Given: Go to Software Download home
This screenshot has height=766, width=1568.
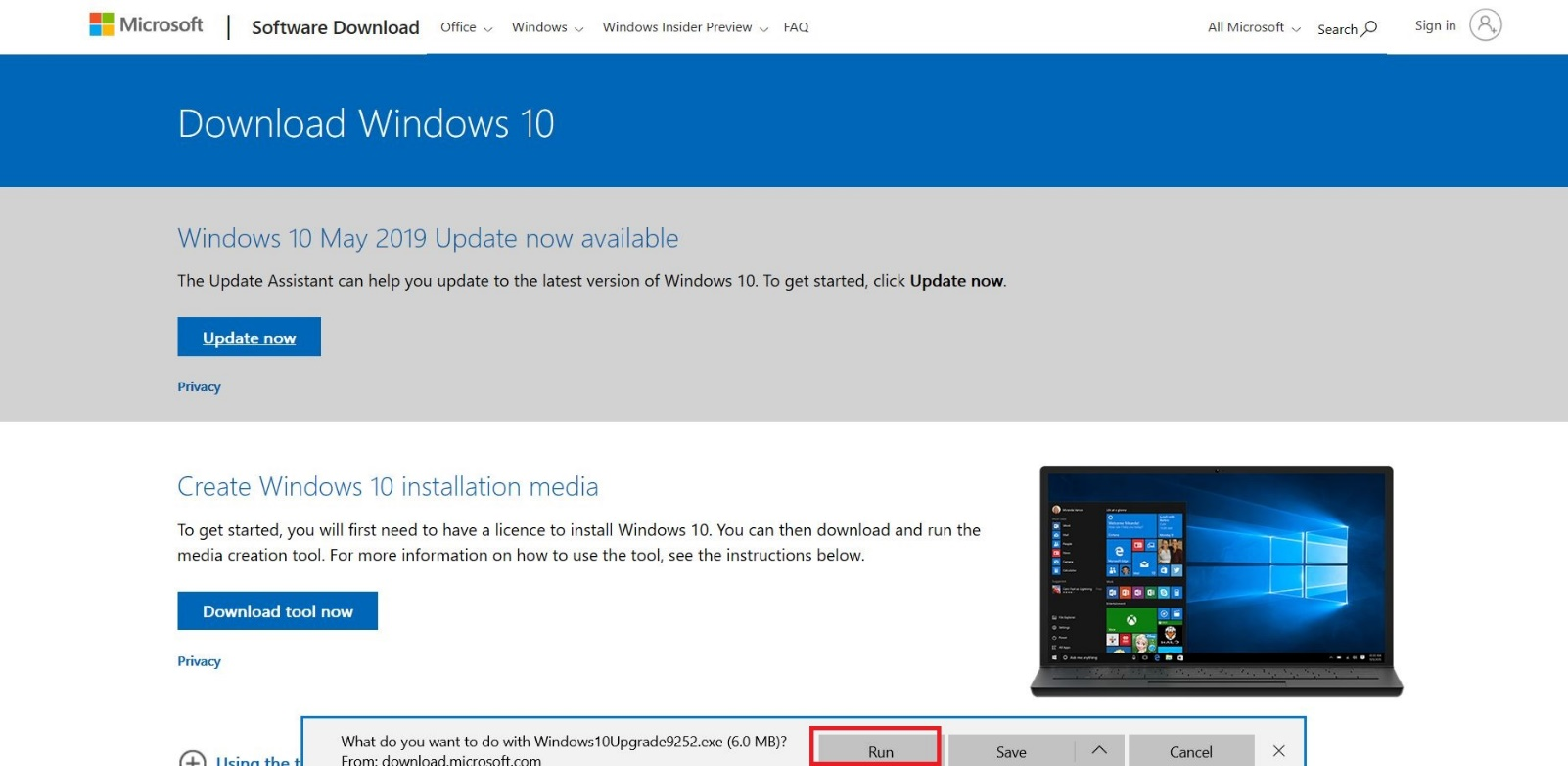Looking at the screenshot, I should (335, 27).
